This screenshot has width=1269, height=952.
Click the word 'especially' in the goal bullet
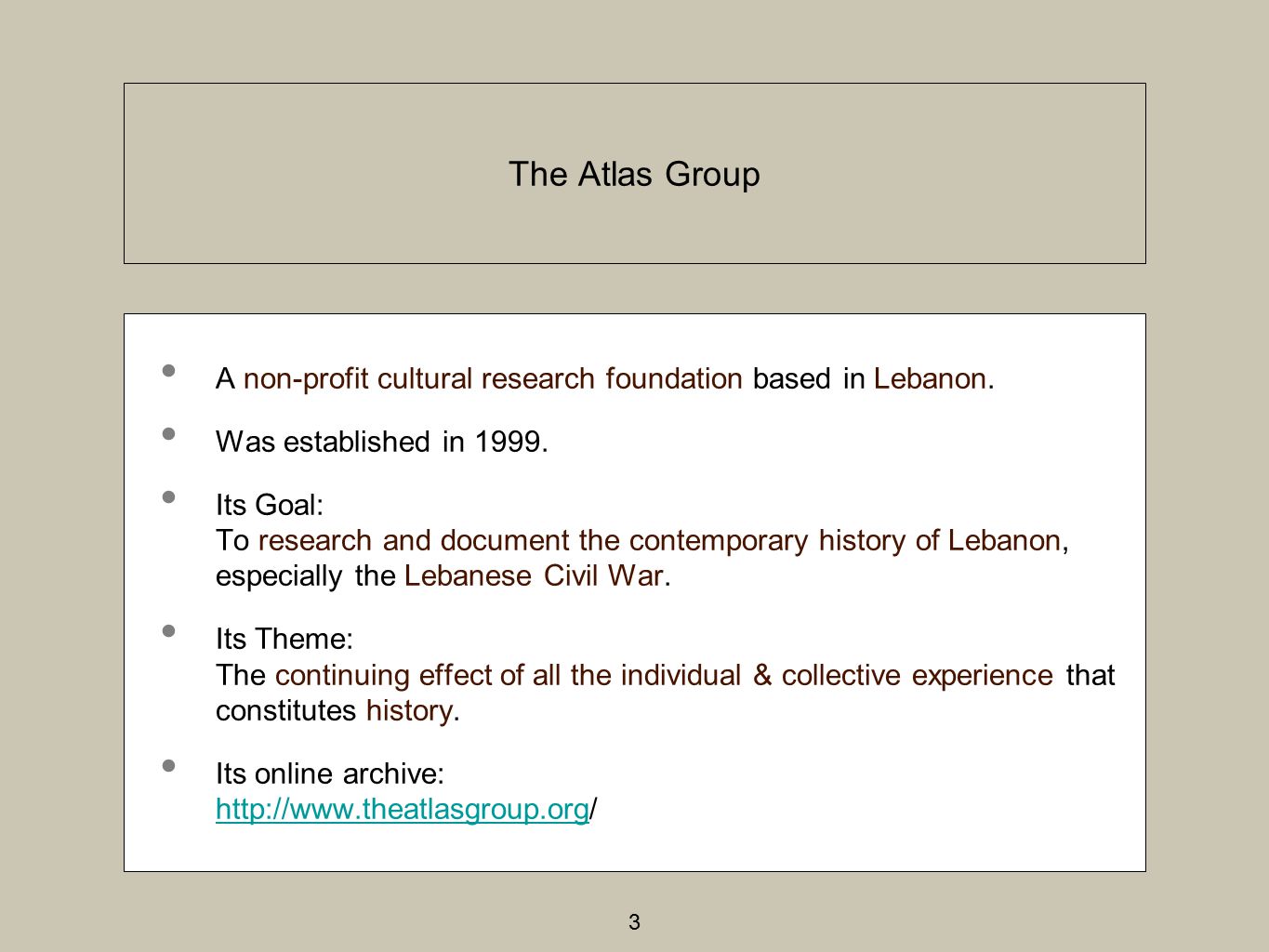click(279, 575)
